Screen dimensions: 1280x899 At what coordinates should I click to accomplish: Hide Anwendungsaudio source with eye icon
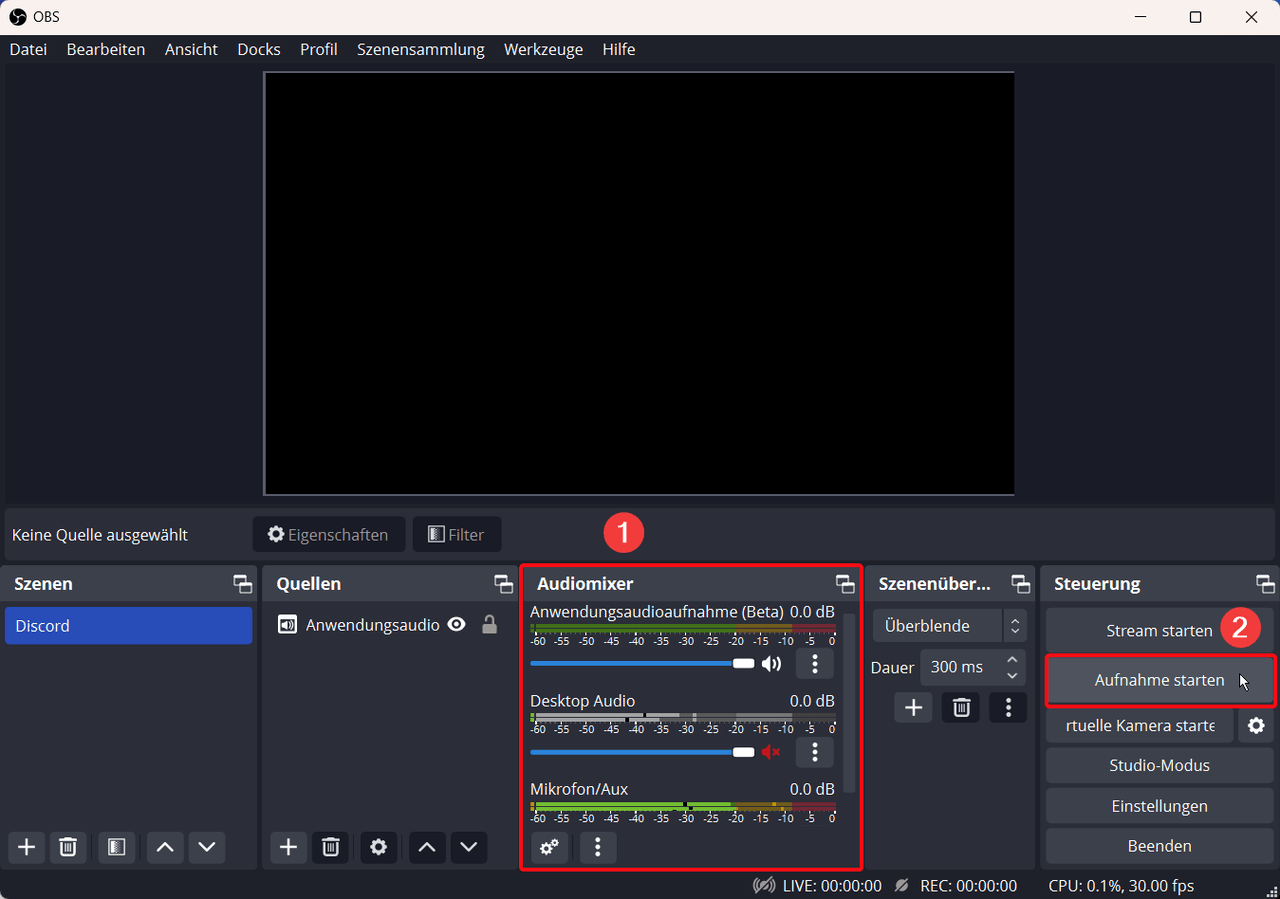[457, 625]
